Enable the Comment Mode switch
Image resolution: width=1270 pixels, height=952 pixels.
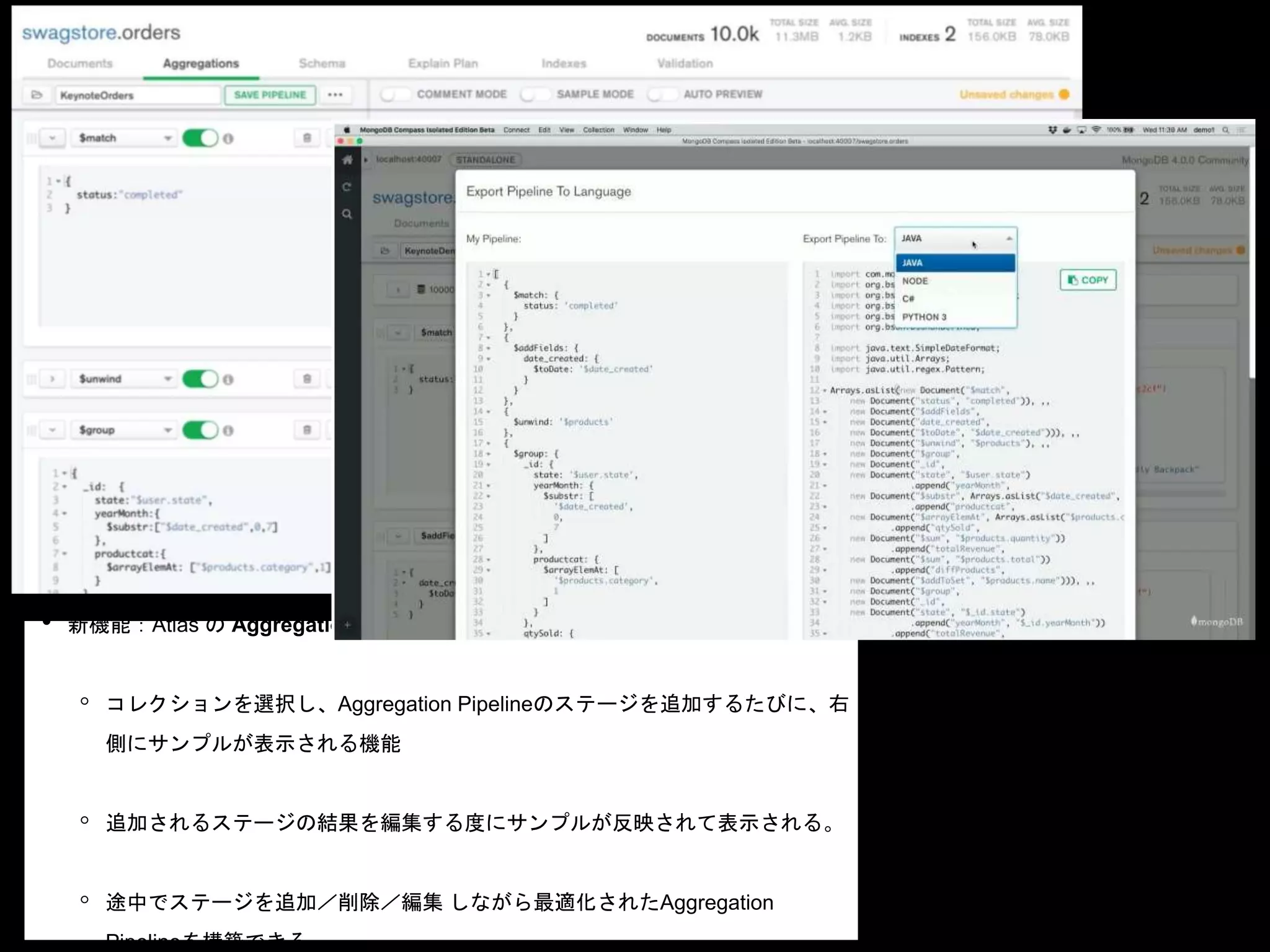[x=395, y=94]
